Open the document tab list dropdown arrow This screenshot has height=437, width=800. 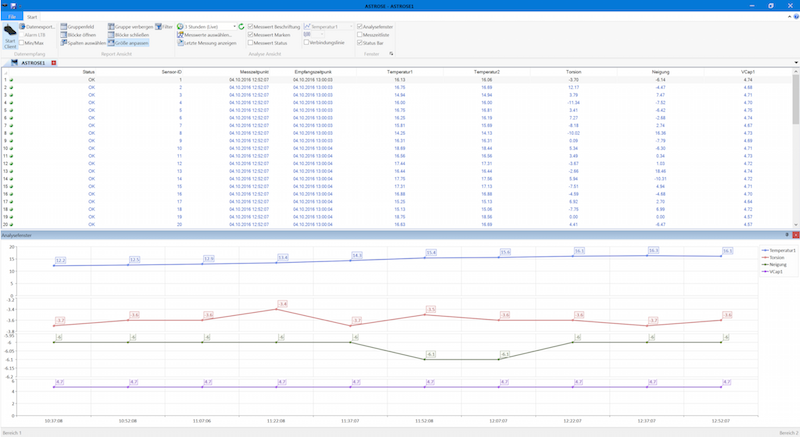pyautogui.click(x=796, y=63)
